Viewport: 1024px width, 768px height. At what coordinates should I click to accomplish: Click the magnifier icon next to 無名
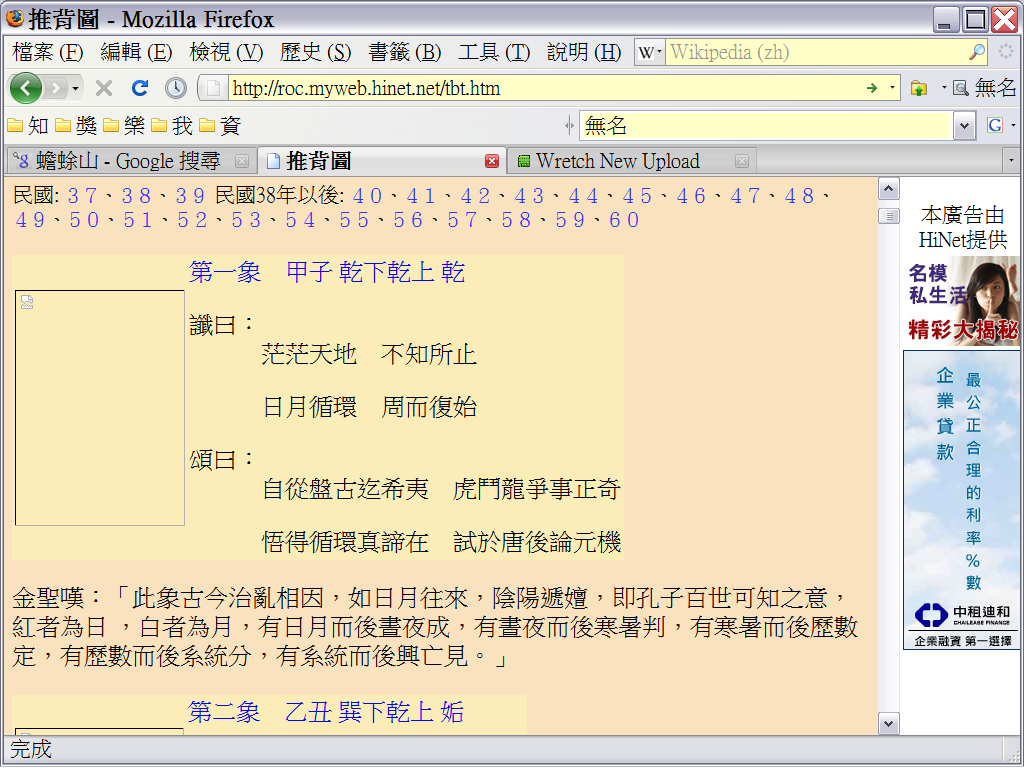click(961, 88)
